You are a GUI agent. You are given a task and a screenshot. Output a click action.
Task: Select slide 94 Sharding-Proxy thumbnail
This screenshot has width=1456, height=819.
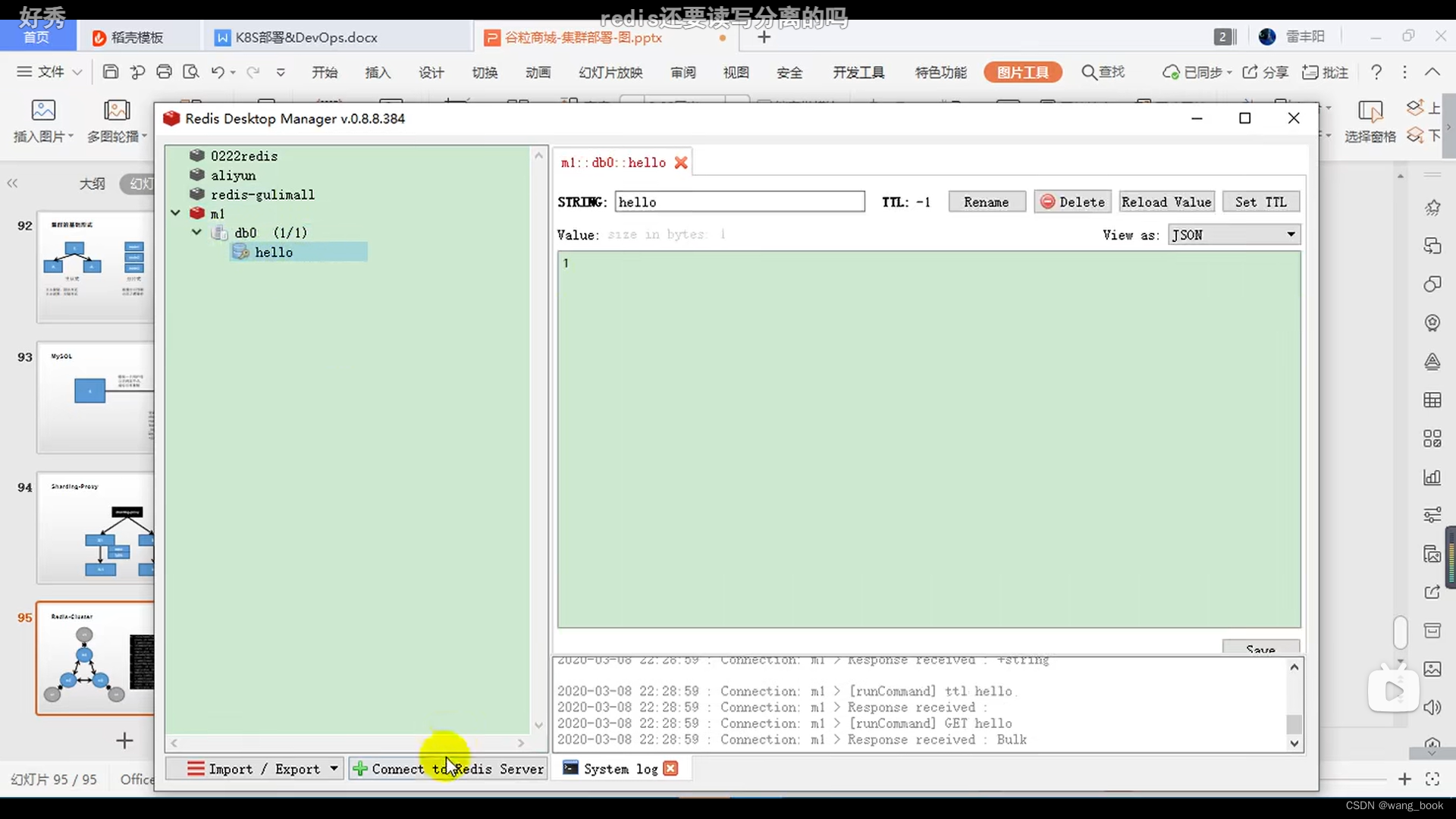click(96, 528)
